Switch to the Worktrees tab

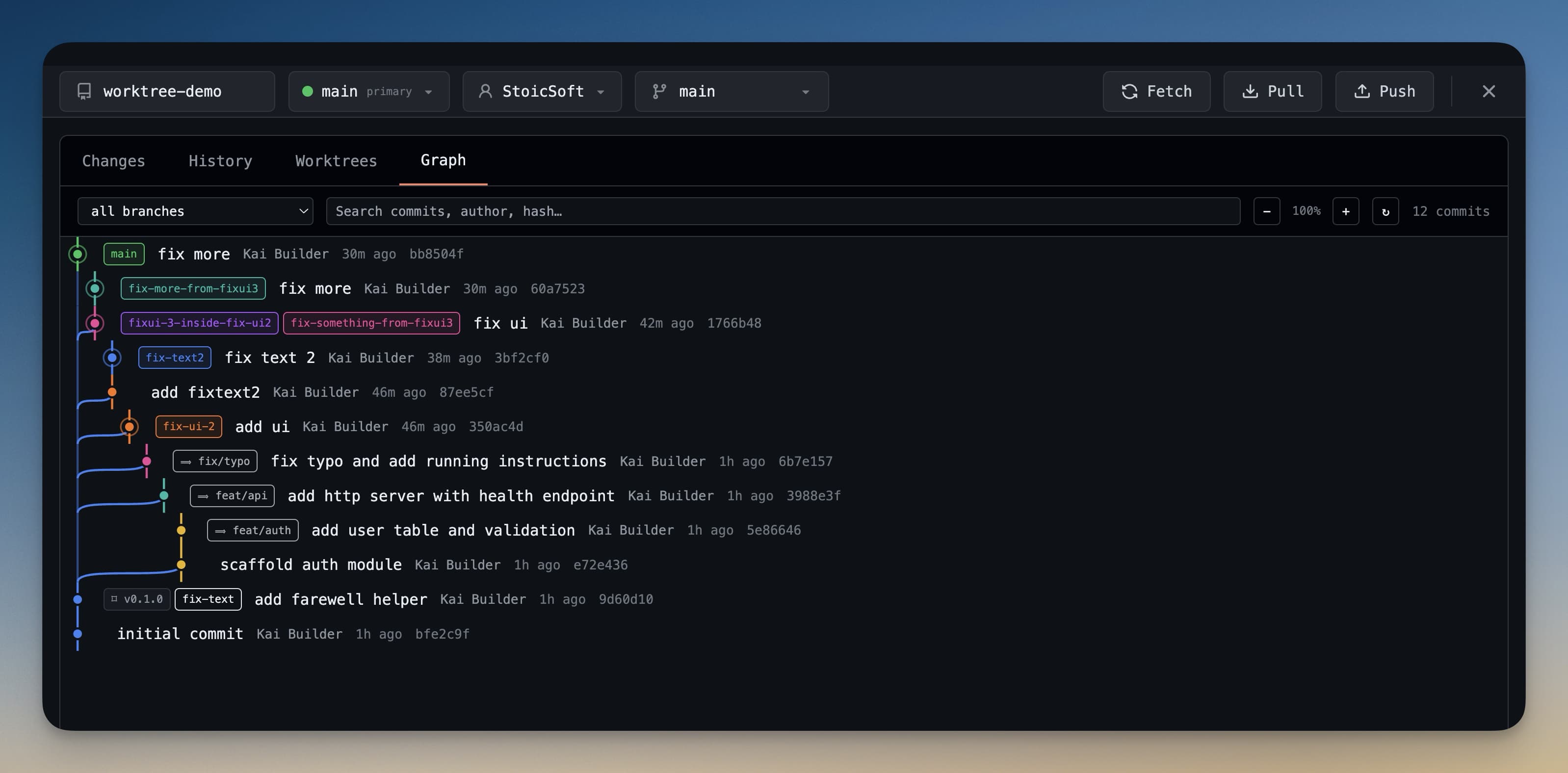336,161
